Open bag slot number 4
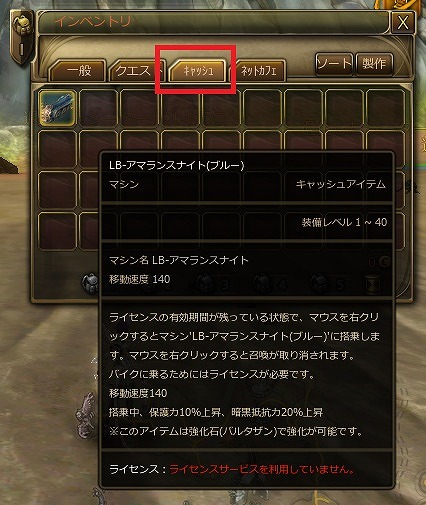426x505 pixels. 269,284
